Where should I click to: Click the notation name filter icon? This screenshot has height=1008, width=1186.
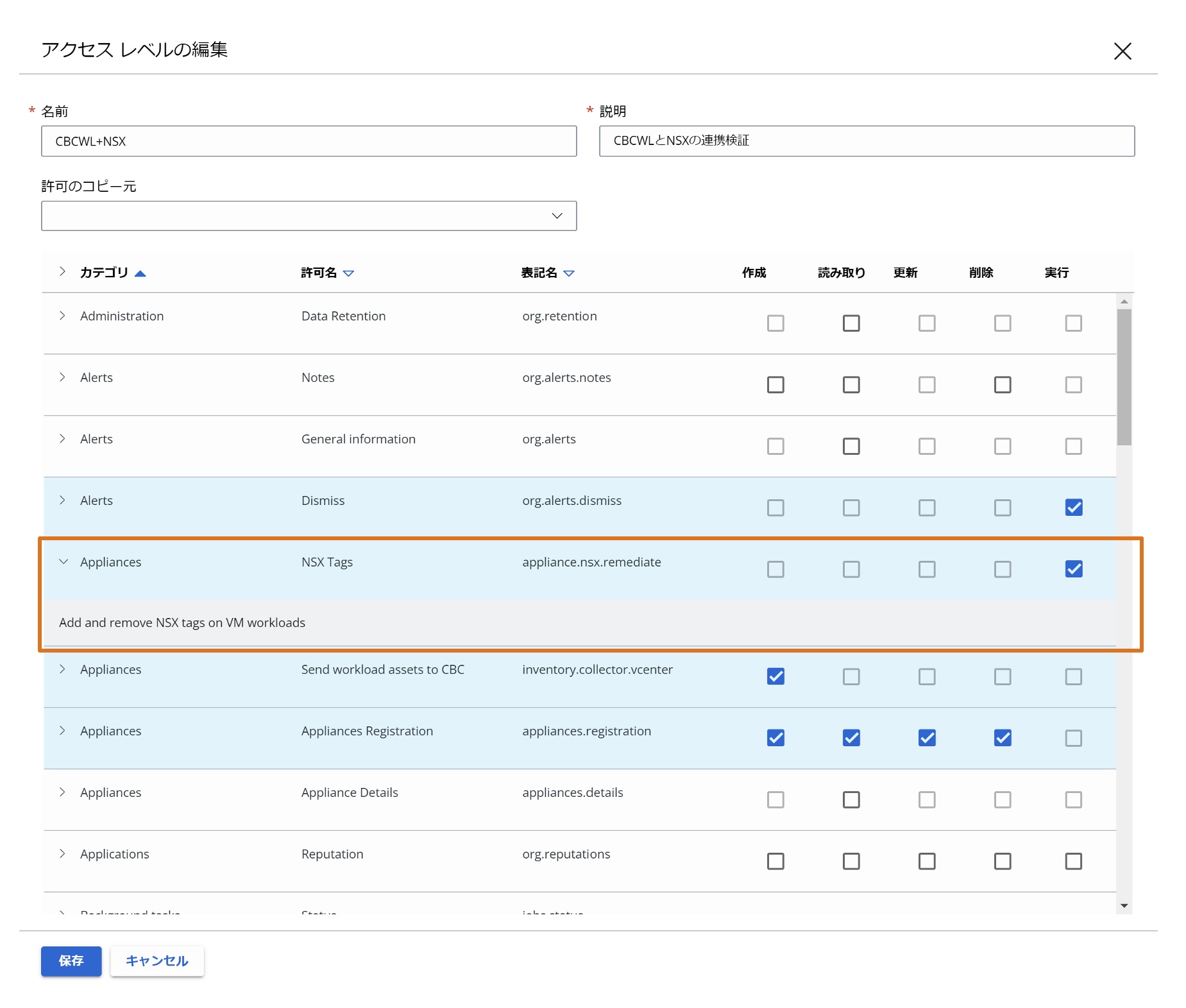tap(568, 273)
